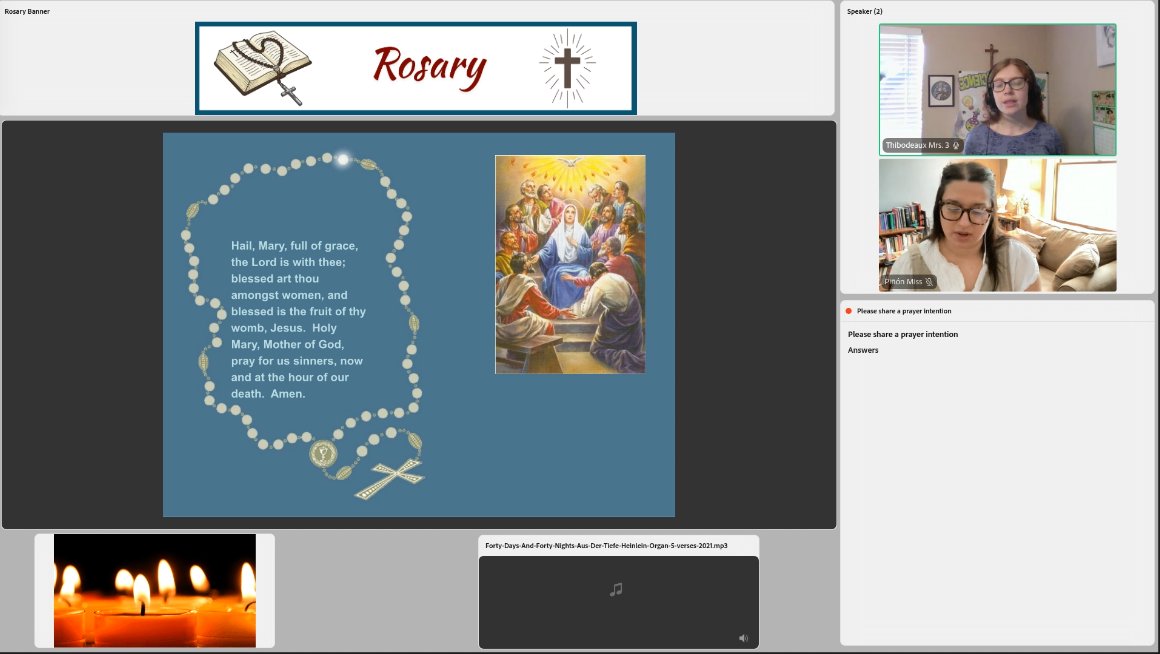The width and height of the screenshot is (1160, 654).
Task: Select the Thibodeaux Mrs. 3 video feed
Action: 997,90
